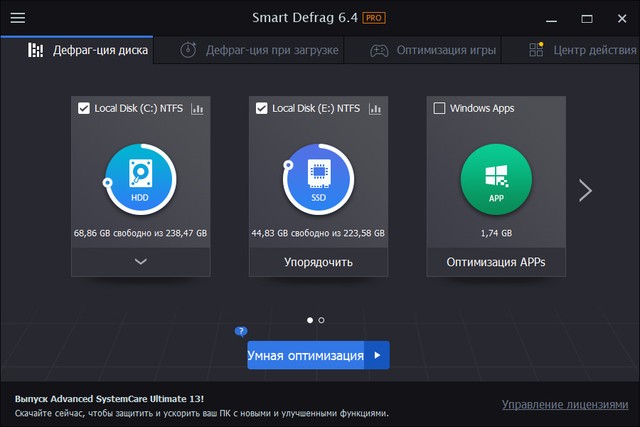This screenshot has width=640, height=427.
Task: Click the Упорядочить button for SSD
Action: 318,263
